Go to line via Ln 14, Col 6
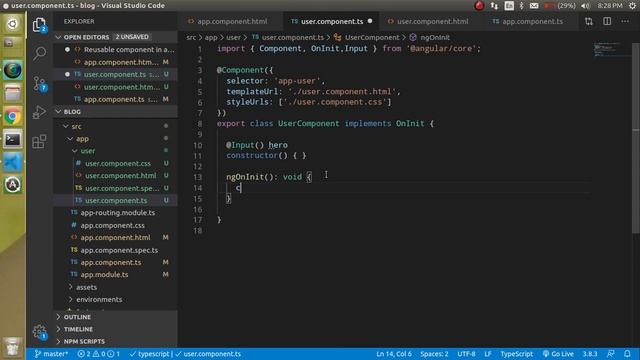This screenshot has width=640, height=360. 394,354
